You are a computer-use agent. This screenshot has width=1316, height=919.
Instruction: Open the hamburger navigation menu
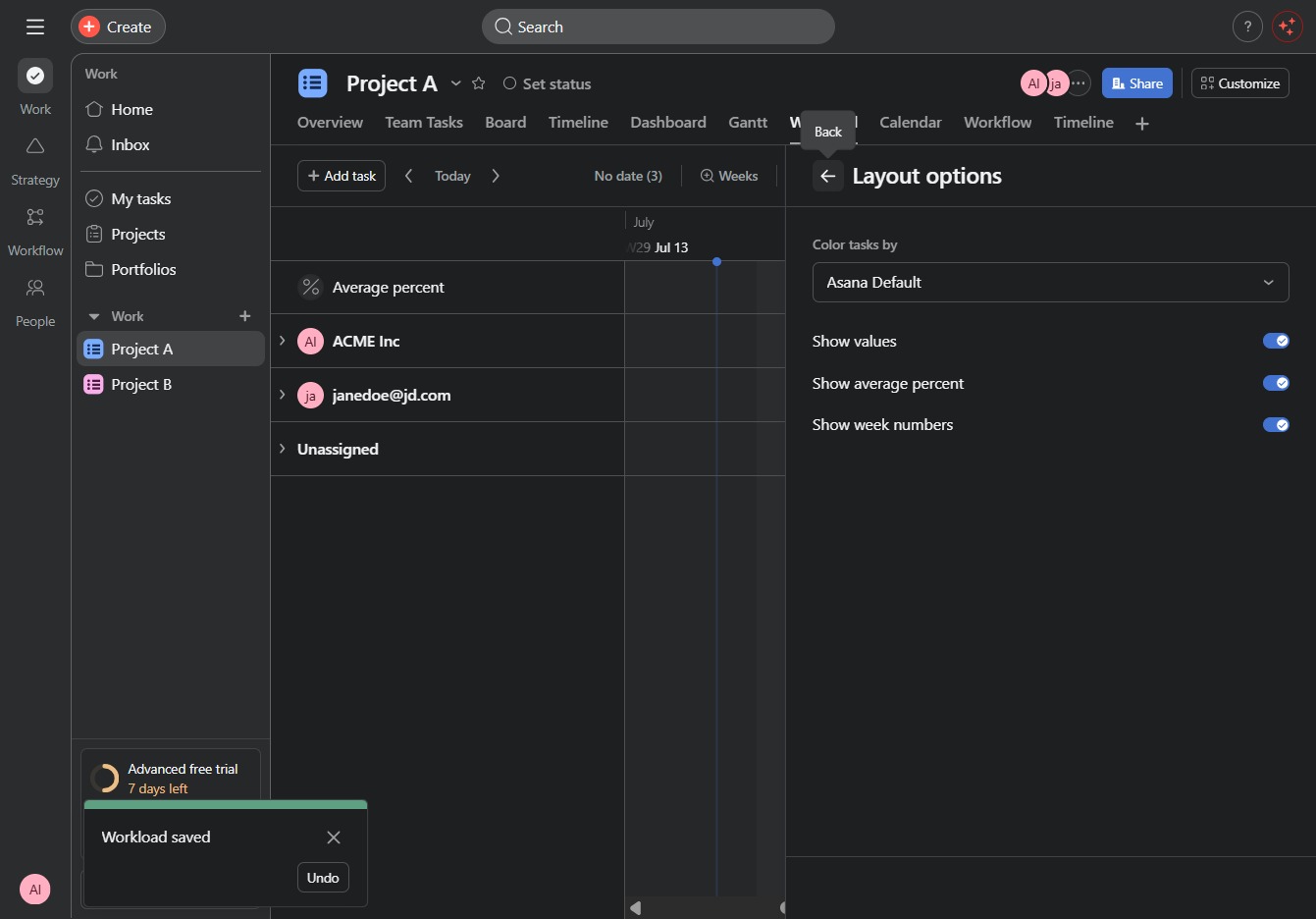coord(35,27)
